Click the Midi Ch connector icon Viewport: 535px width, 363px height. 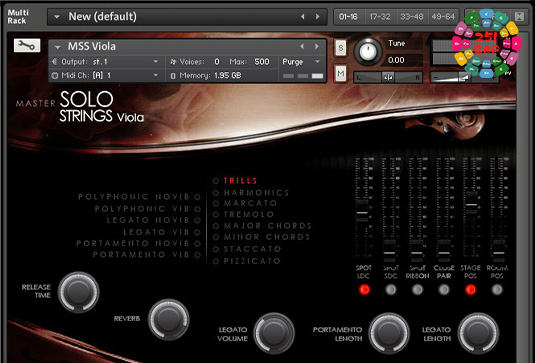point(54,75)
